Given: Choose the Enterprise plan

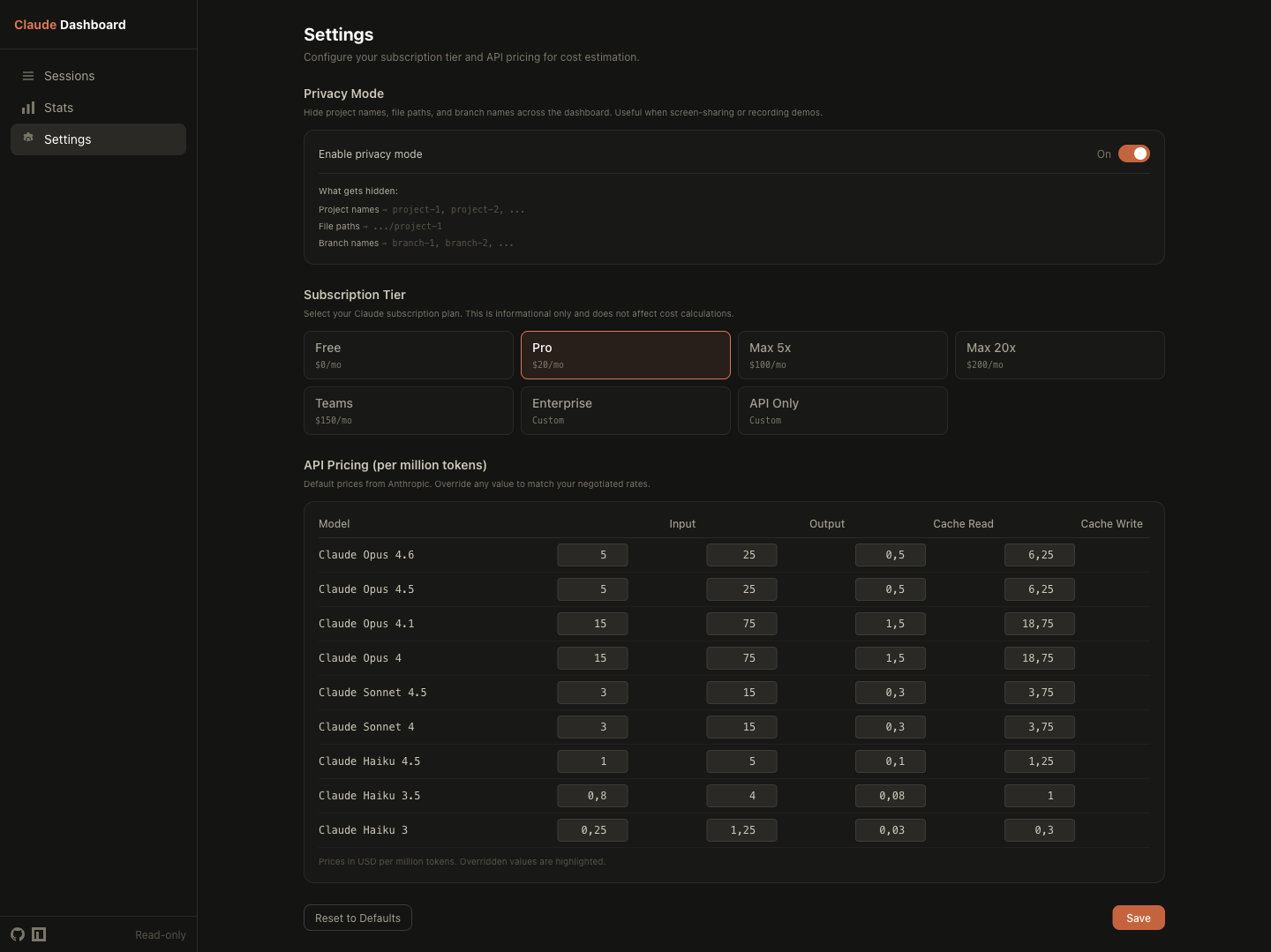Looking at the screenshot, I should pyautogui.click(x=625, y=410).
